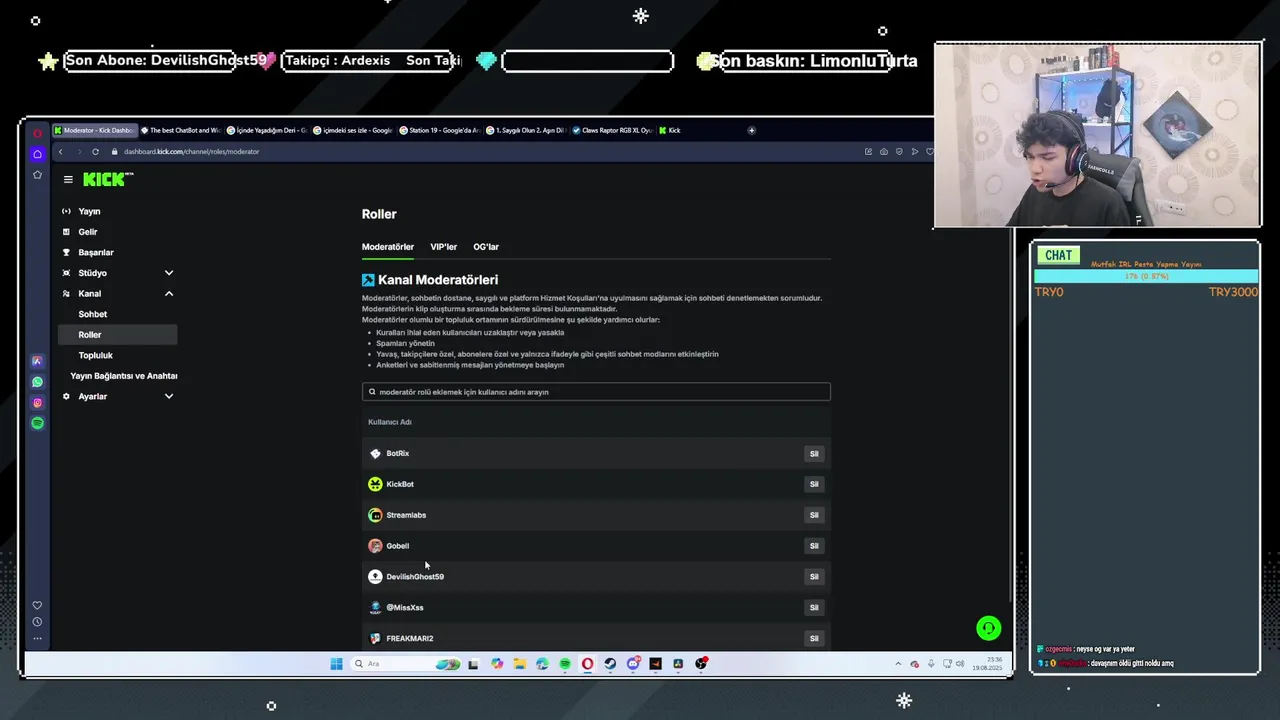Collapse the Kanal sidebar section
Image resolution: width=1280 pixels, height=720 pixels.
[168, 293]
